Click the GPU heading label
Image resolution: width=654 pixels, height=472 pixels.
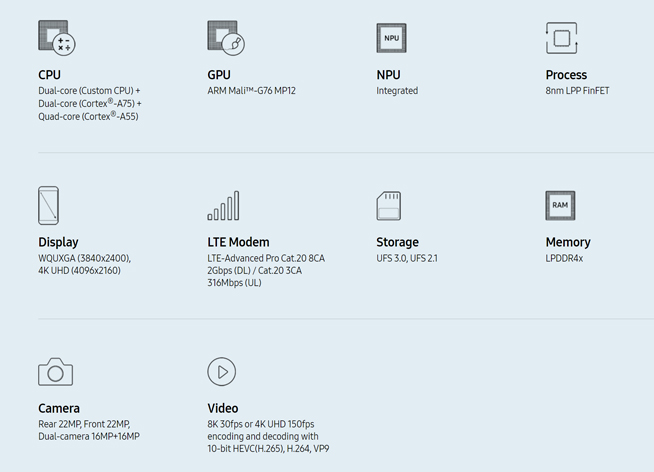point(219,75)
